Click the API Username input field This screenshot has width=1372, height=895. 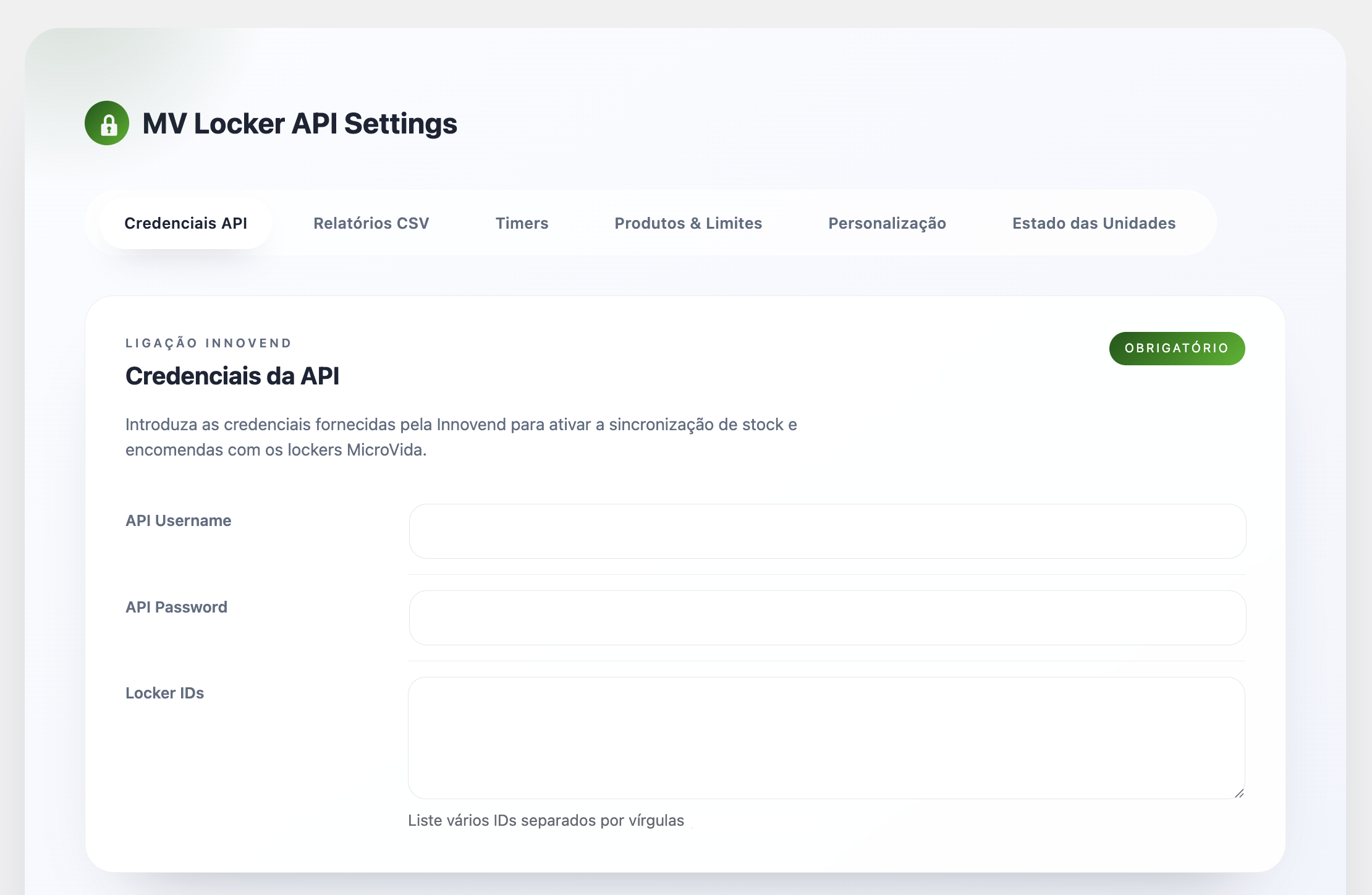(x=827, y=531)
